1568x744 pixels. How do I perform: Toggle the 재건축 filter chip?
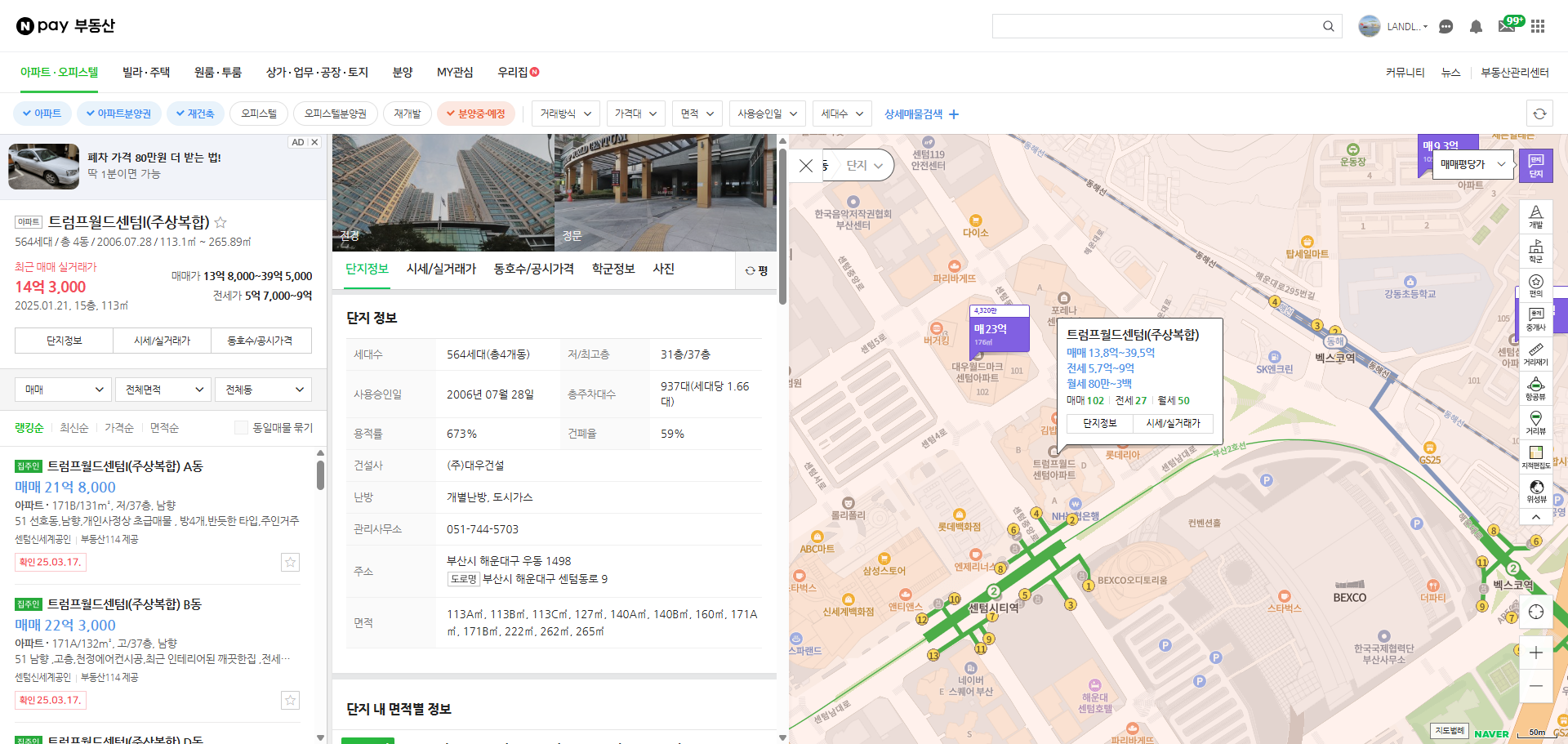[194, 114]
